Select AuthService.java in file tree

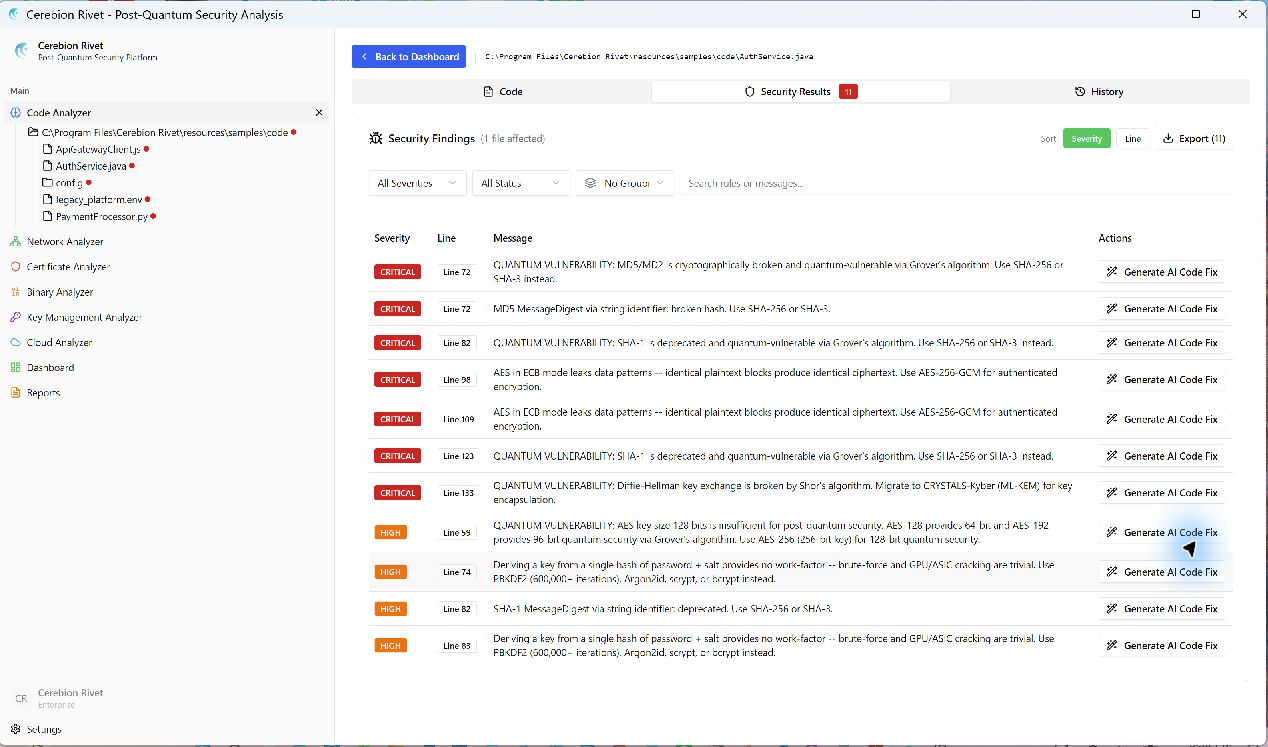(x=91, y=166)
